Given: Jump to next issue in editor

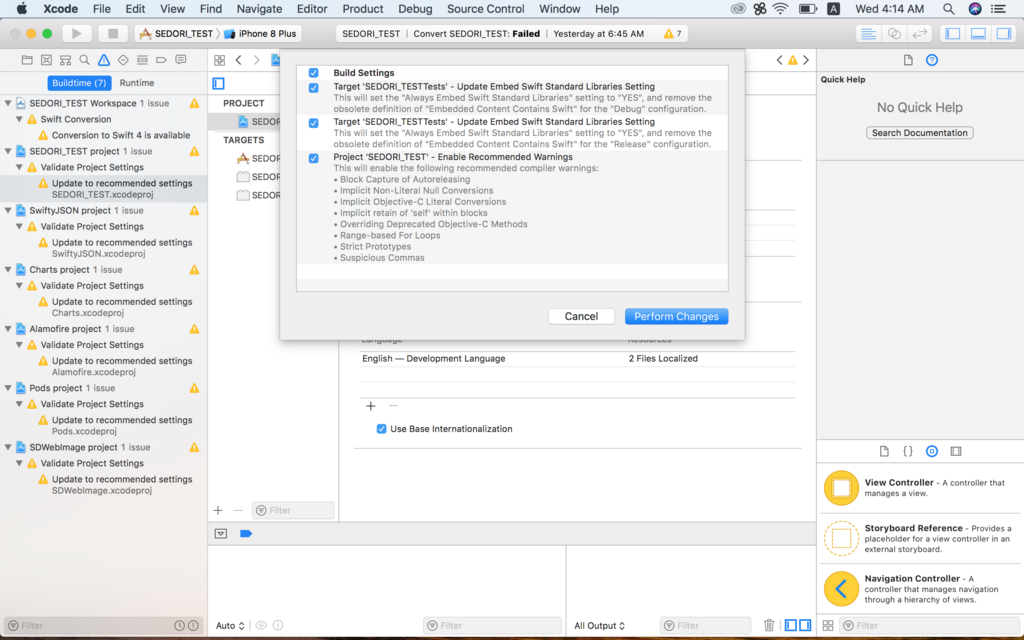Looking at the screenshot, I should pos(806,60).
